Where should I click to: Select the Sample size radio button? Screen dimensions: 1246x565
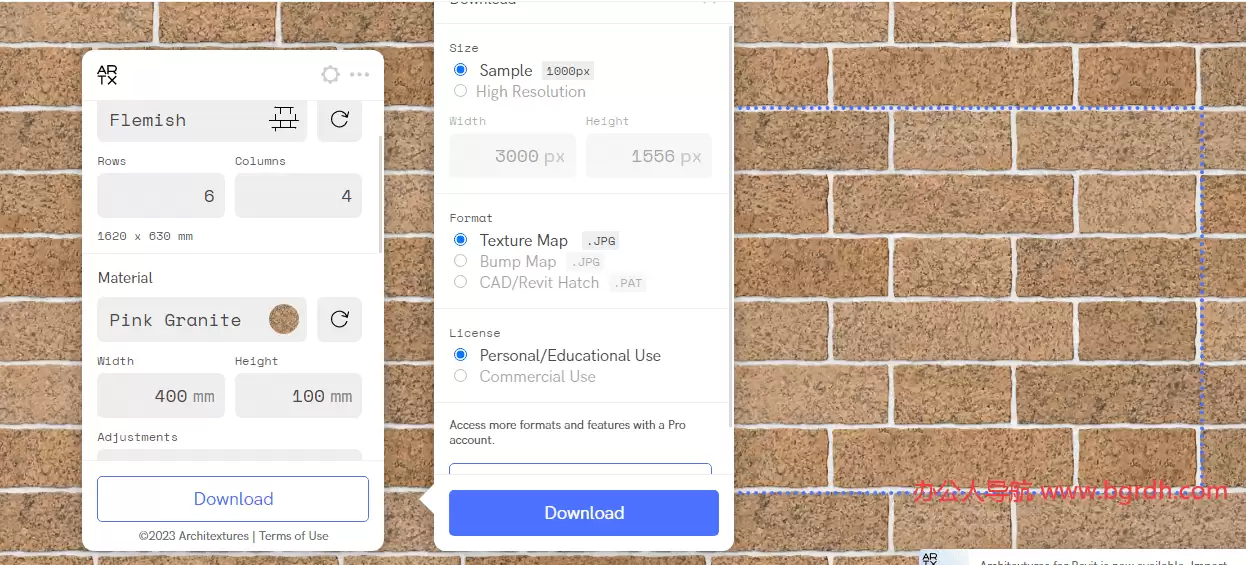(x=460, y=70)
